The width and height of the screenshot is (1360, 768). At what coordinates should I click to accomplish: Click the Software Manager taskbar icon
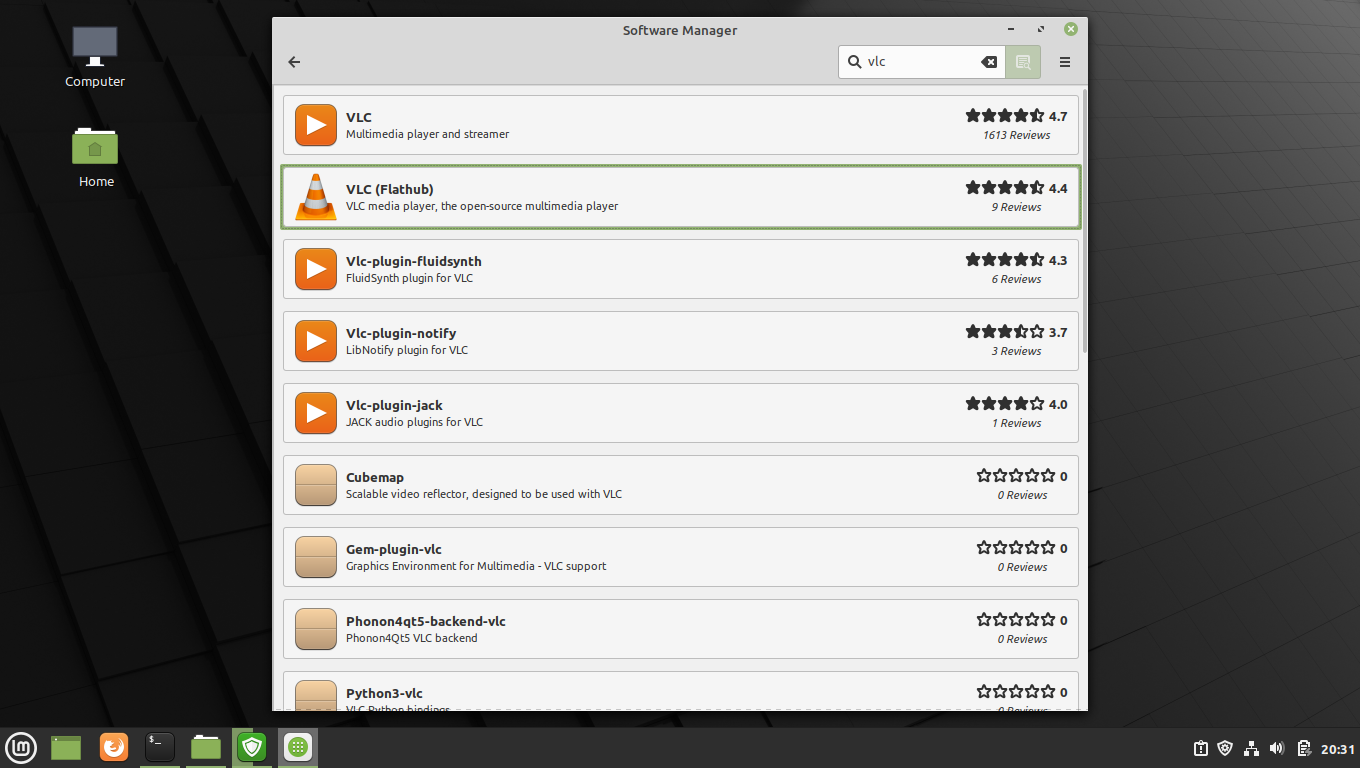point(298,747)
